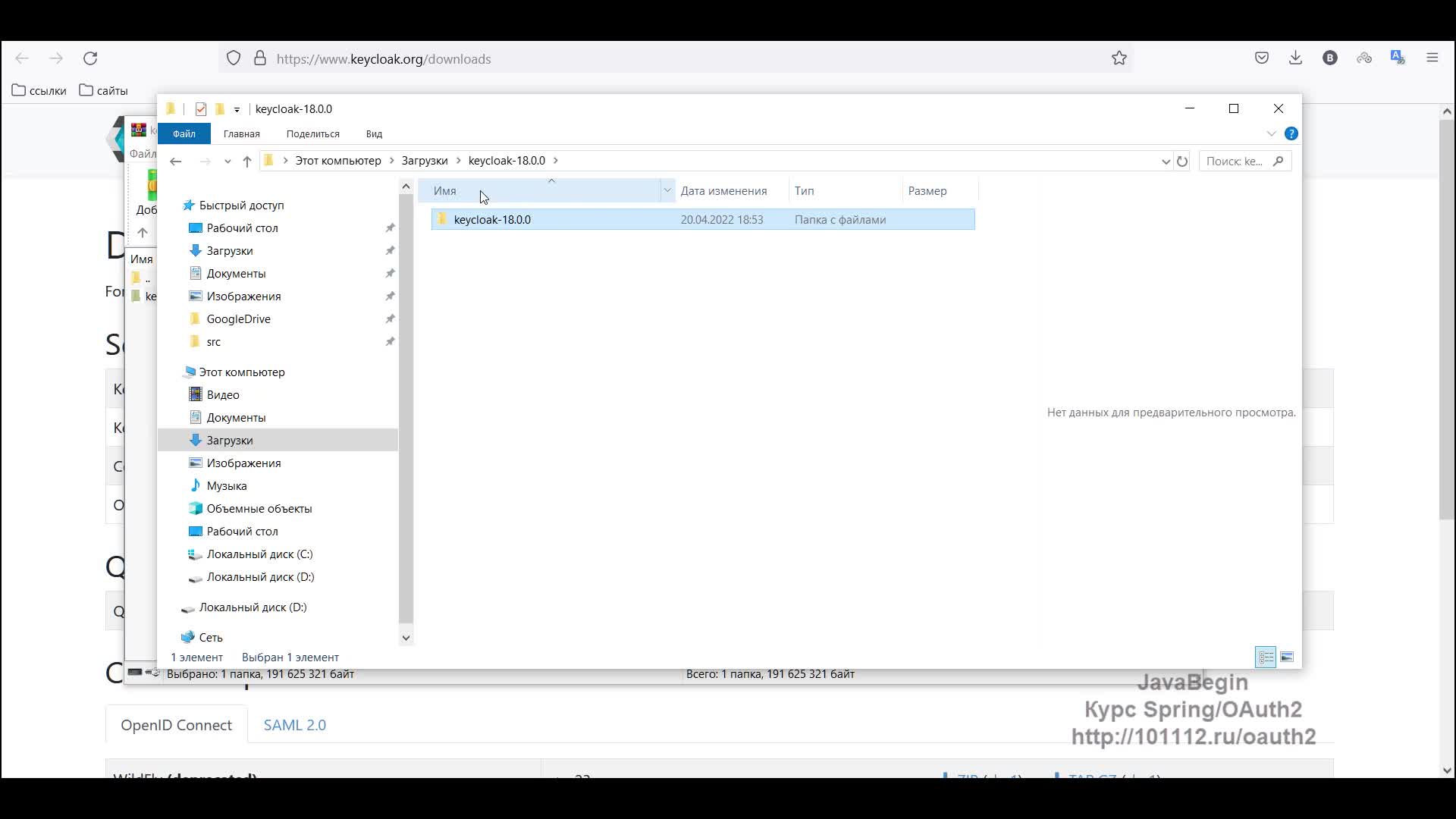The width and height of the screenshot is (1456, 819).
Task: Open recent locations dropdown arrow
Action: click(x=227, y=161)
